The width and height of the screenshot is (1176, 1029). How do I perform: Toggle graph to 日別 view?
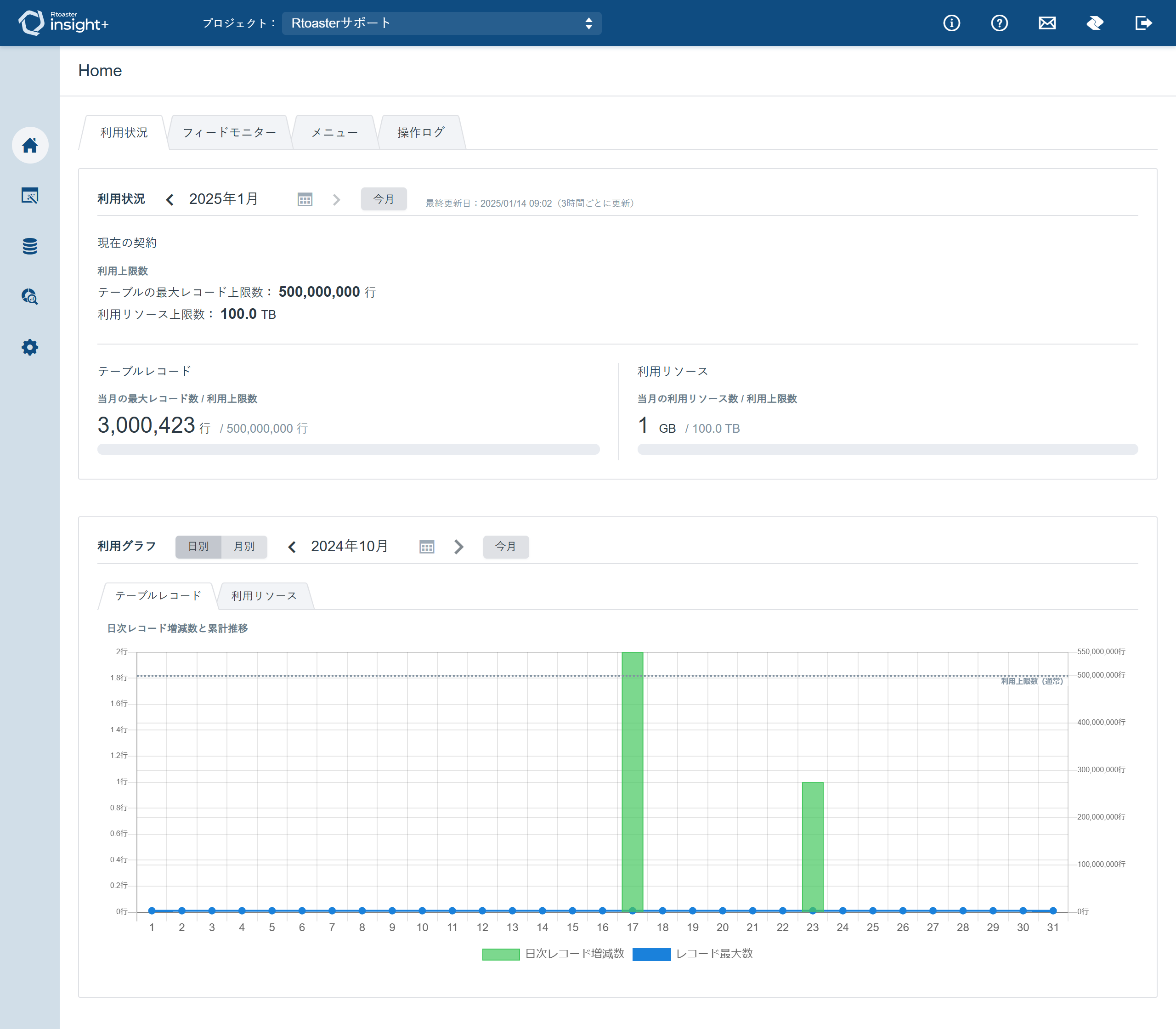tap(198, 547)
